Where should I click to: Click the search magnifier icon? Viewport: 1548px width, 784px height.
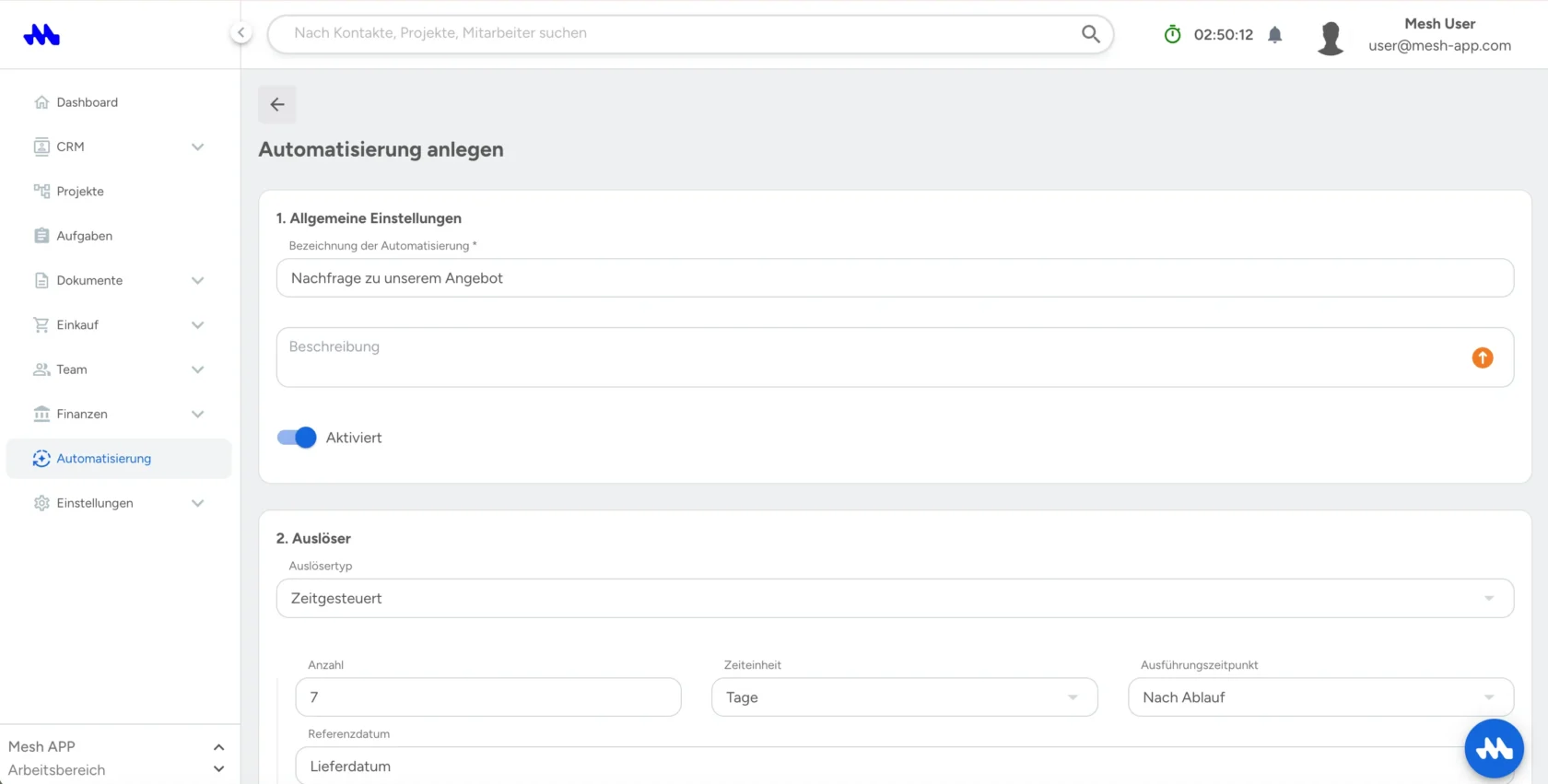coord(1090,34)
